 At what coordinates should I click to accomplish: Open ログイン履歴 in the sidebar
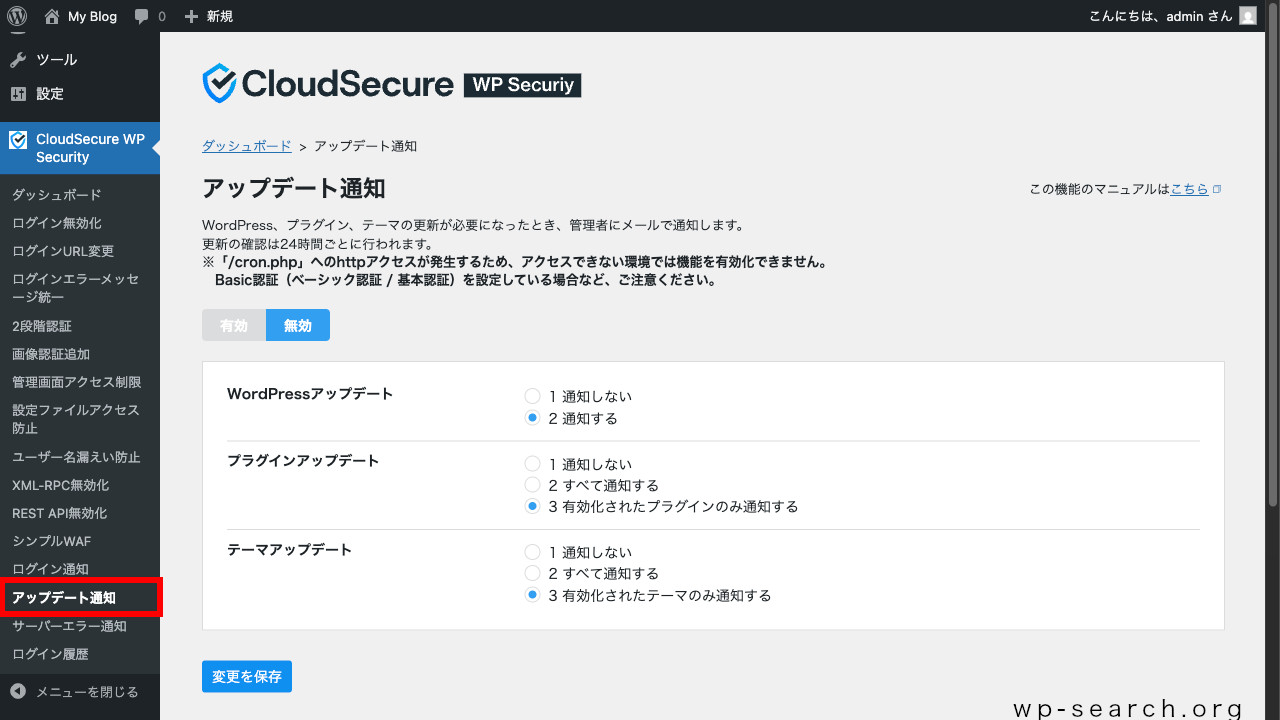tap(48, 654)
